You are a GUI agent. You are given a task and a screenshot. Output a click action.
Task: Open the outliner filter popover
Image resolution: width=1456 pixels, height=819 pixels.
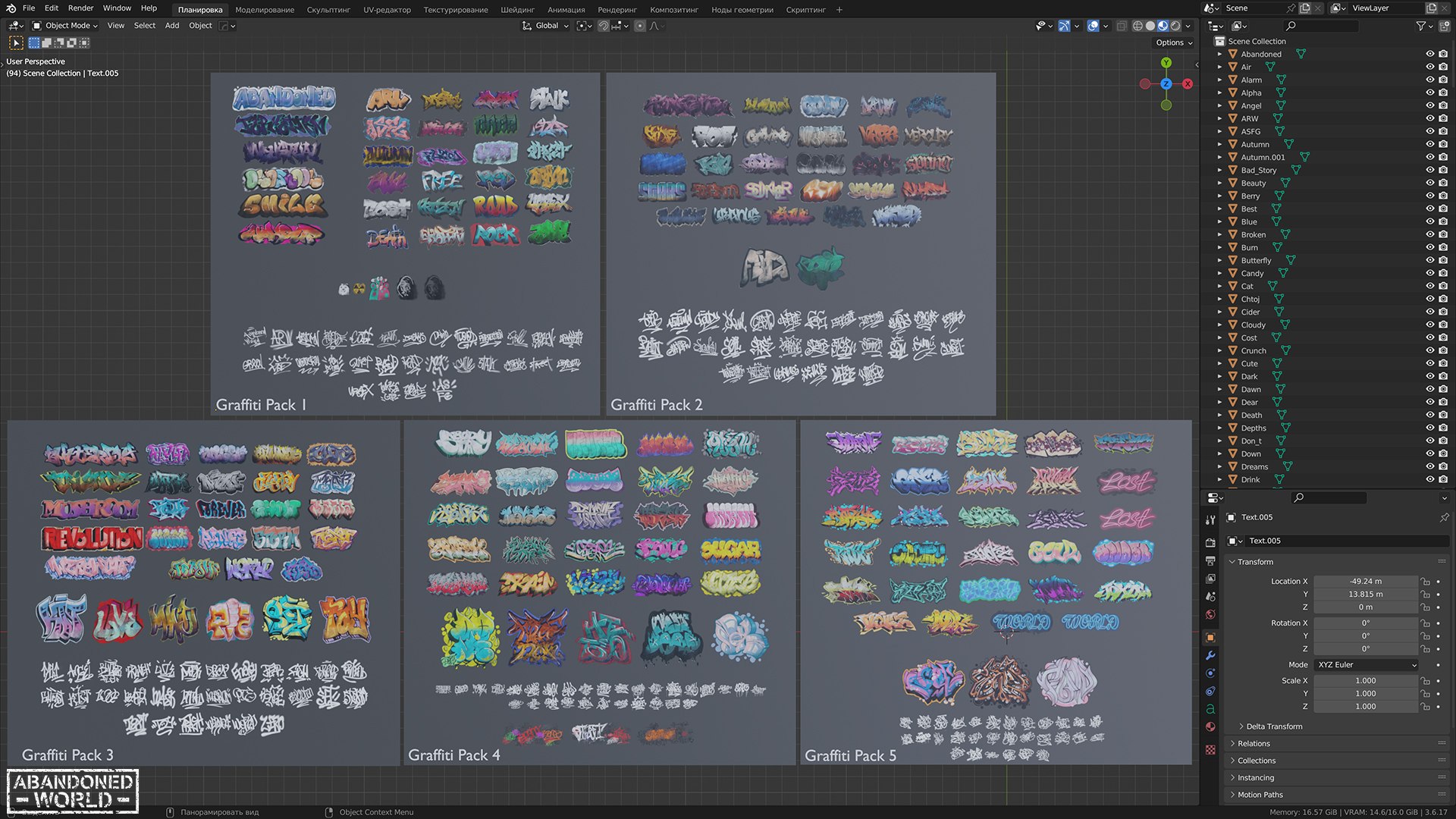[1423, 26]
